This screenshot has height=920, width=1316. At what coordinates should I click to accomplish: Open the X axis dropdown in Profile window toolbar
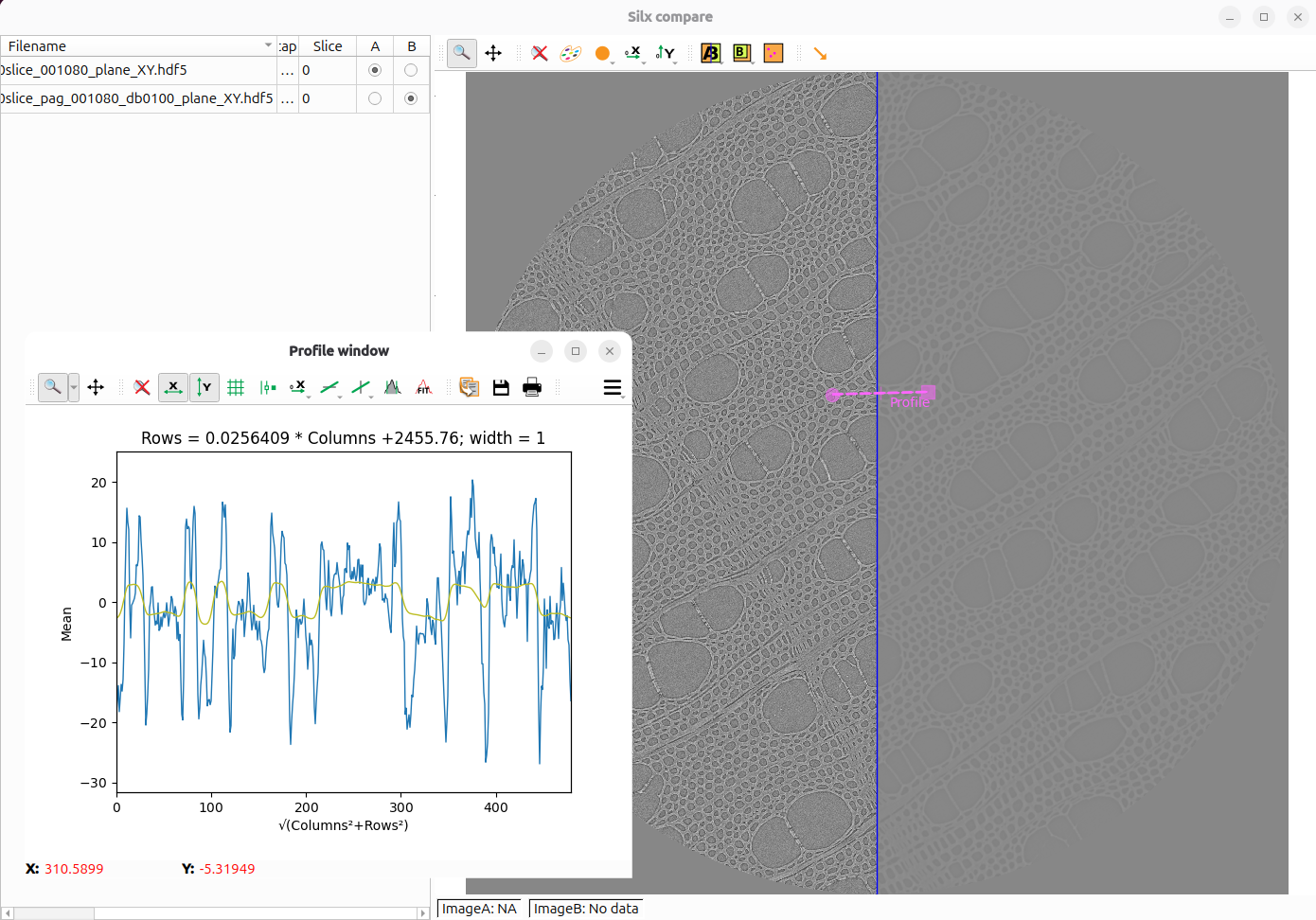[299, 386]
